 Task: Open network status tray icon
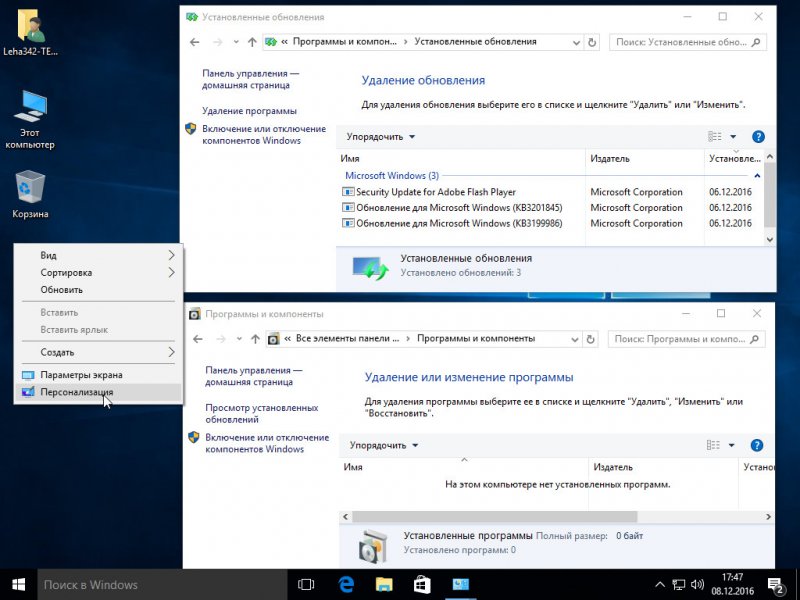(x=679, y=585)
